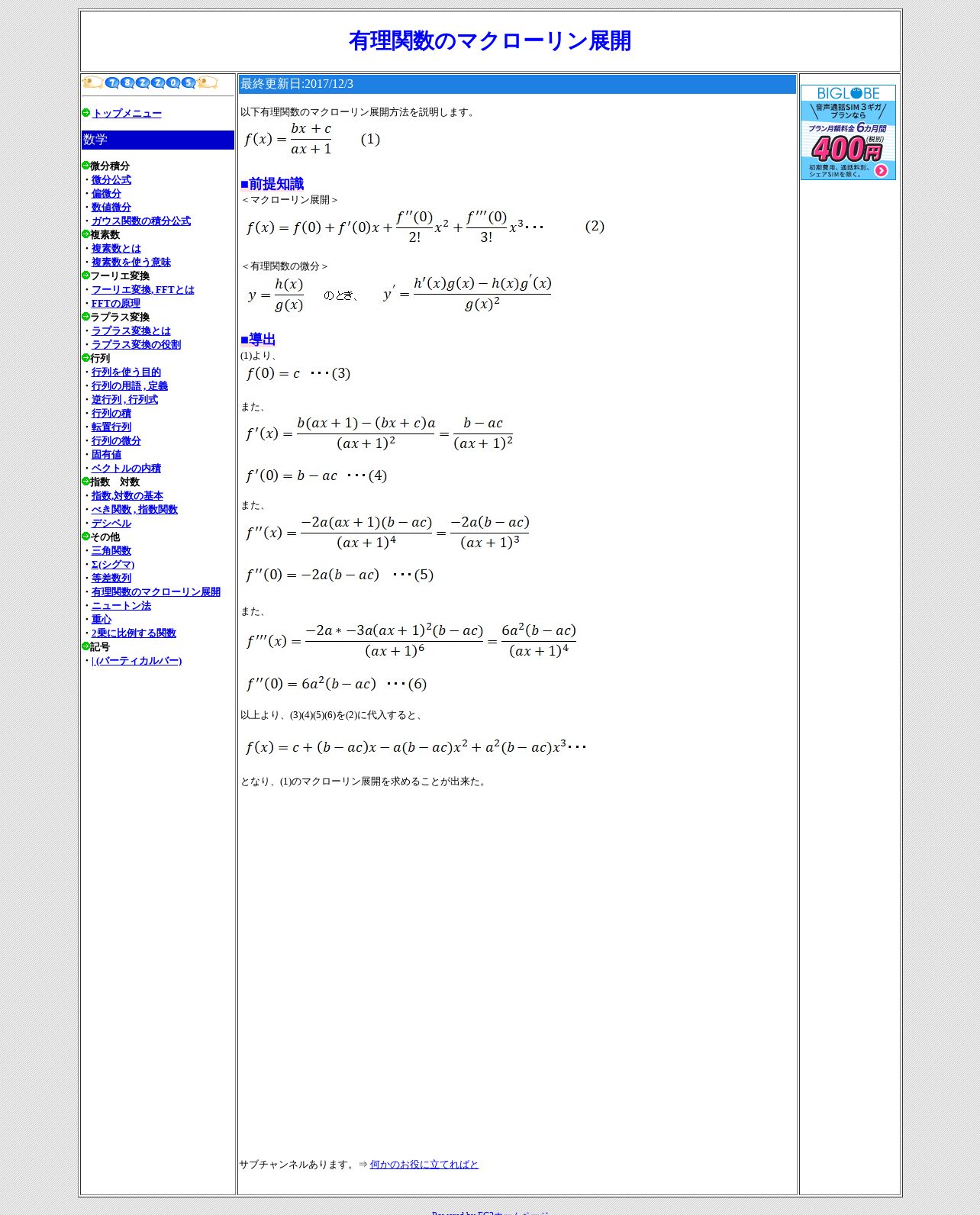Click the 最終更新日:2017/12/3 header bar
Screen dimensions: 980x1215
[517, 84]
